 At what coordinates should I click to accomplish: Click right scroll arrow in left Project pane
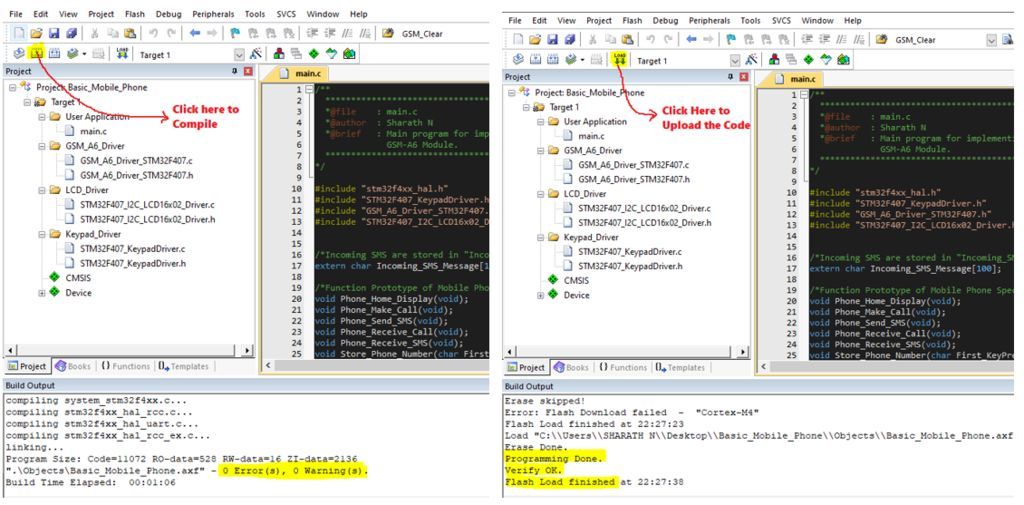[x=248, y=351]
